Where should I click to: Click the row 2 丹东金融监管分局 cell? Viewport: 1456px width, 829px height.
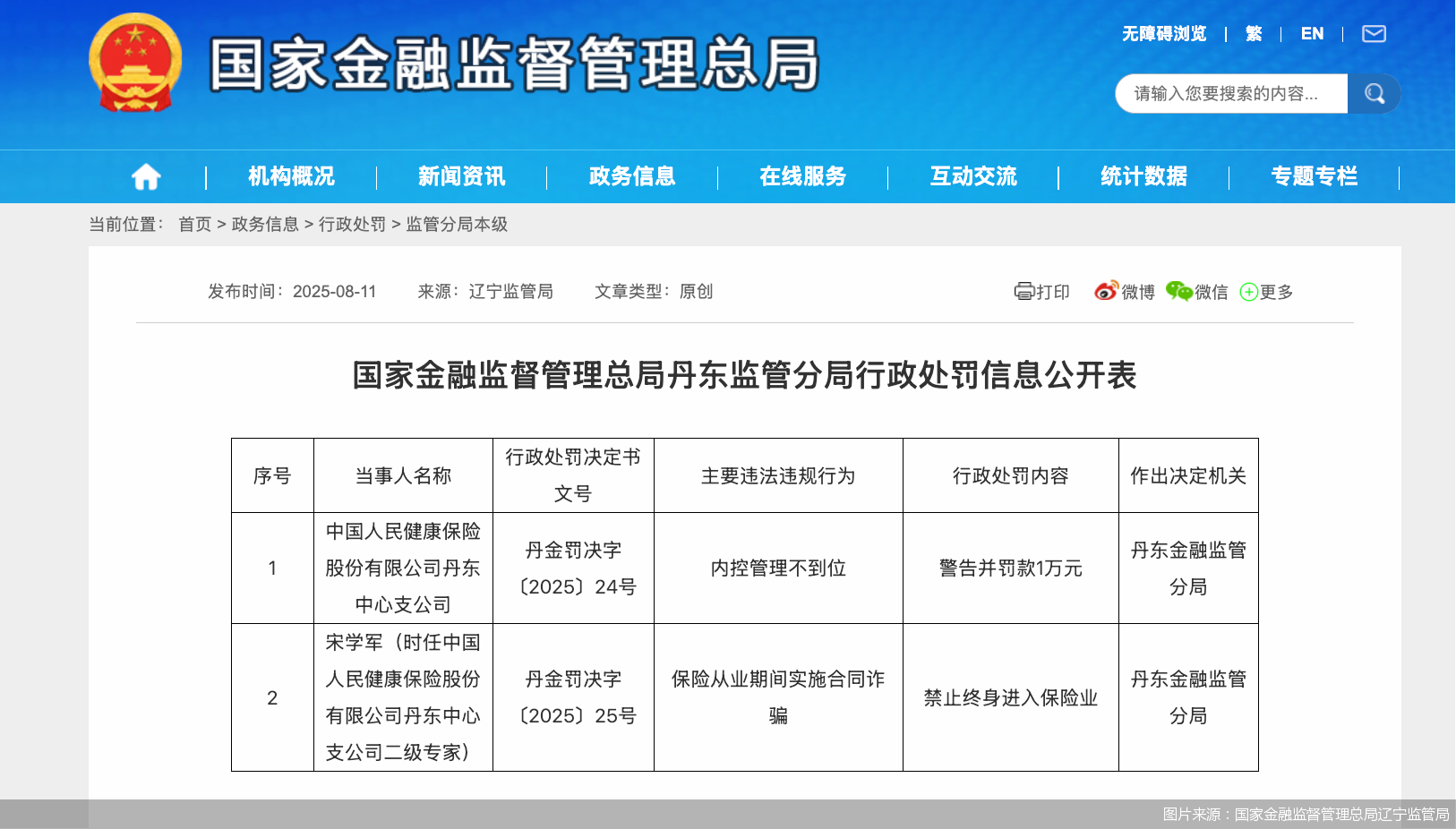point(1188,697)
